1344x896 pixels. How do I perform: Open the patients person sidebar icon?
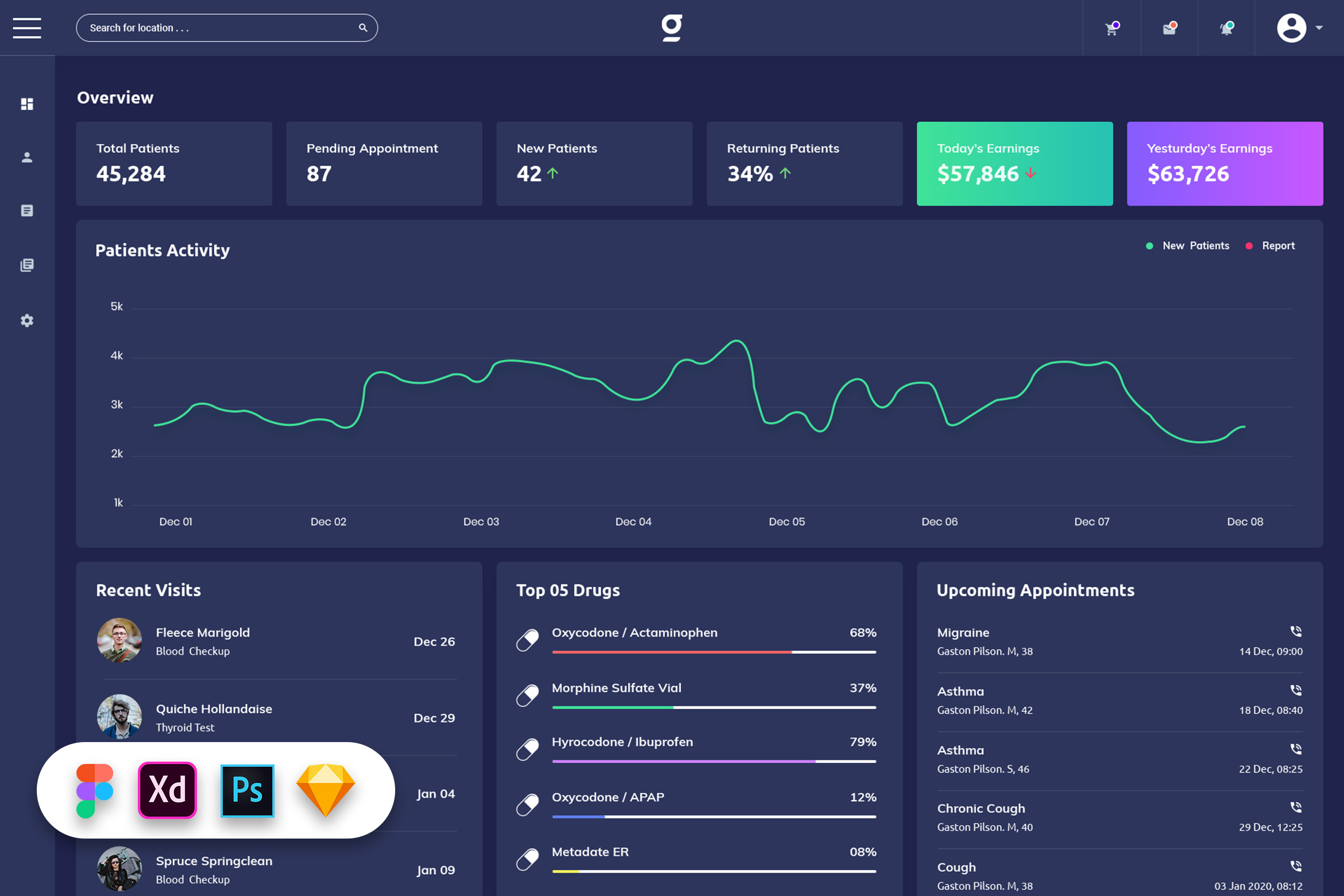tap(27, 157)
